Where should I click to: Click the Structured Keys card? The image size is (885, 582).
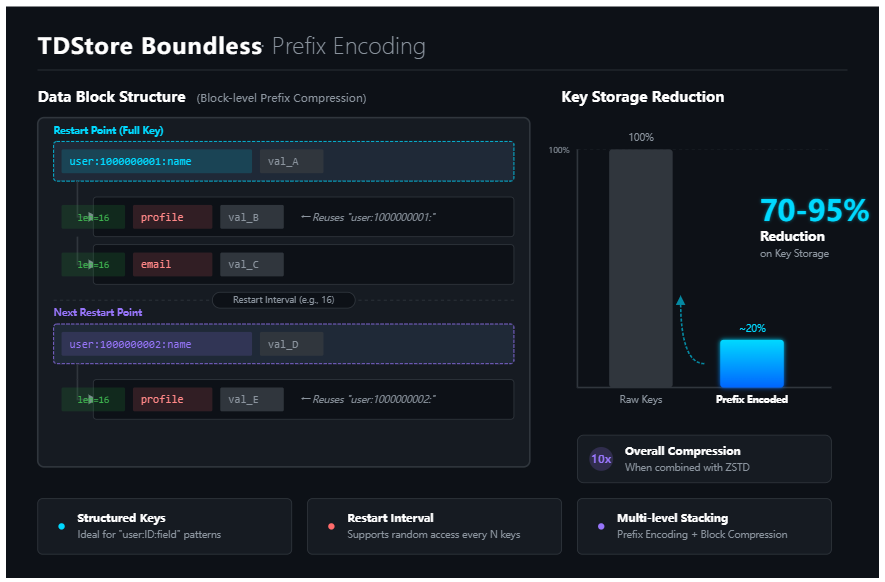[164, 526]
